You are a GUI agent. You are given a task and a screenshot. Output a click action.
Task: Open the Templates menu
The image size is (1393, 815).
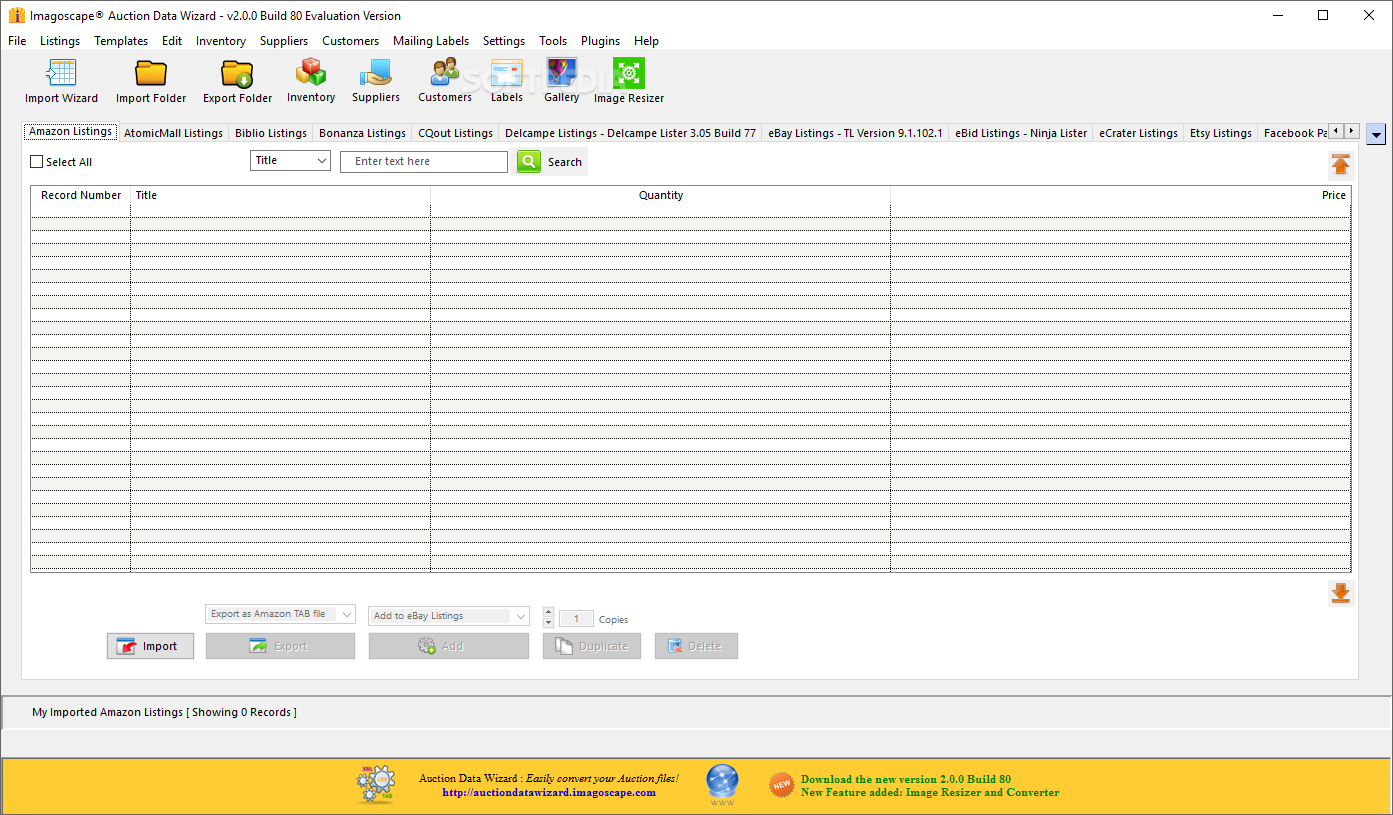pyautogui.click(x=121, y=41)
